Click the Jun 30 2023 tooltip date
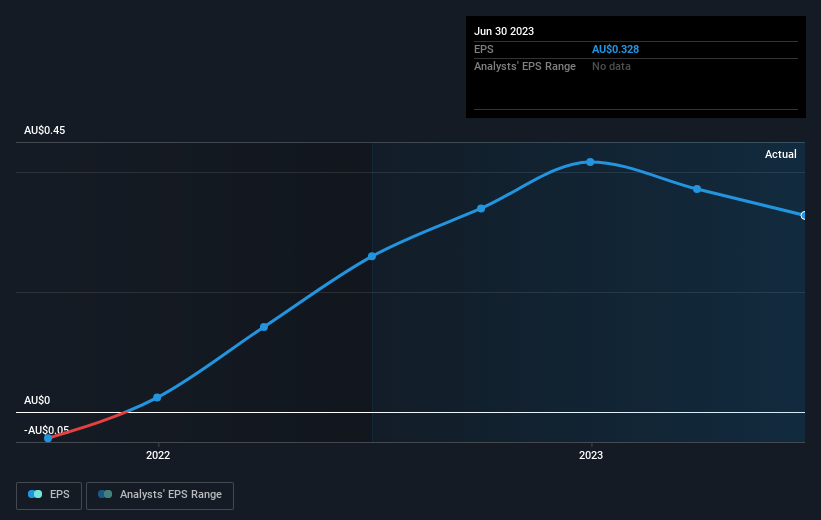The height and width of the screenshot is (520, 821). pyautogui.click(x=504, y=31)
